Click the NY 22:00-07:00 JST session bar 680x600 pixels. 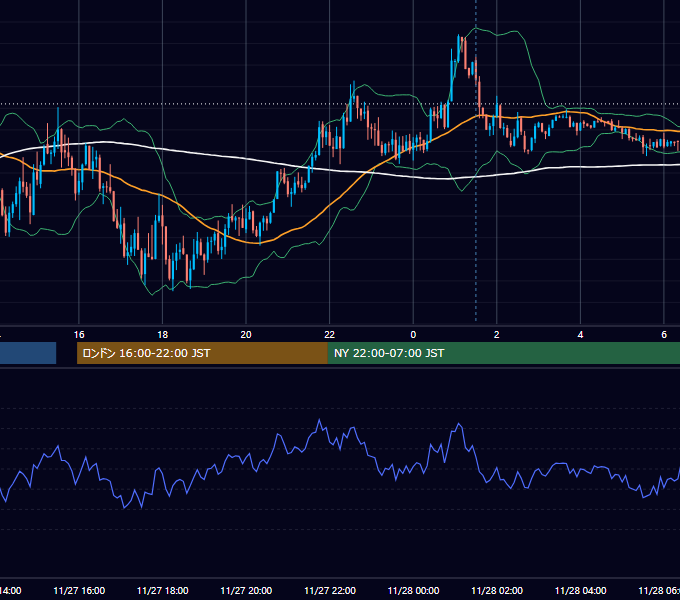[x=503, y=353]
